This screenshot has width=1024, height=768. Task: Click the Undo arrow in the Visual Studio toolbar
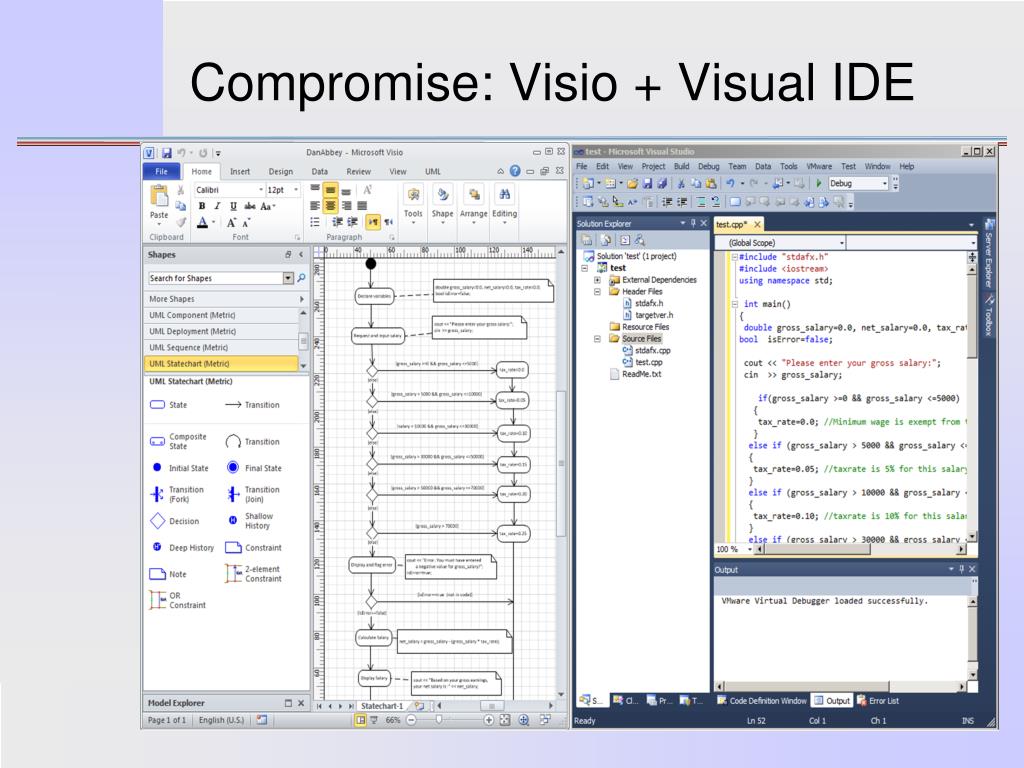730,184
